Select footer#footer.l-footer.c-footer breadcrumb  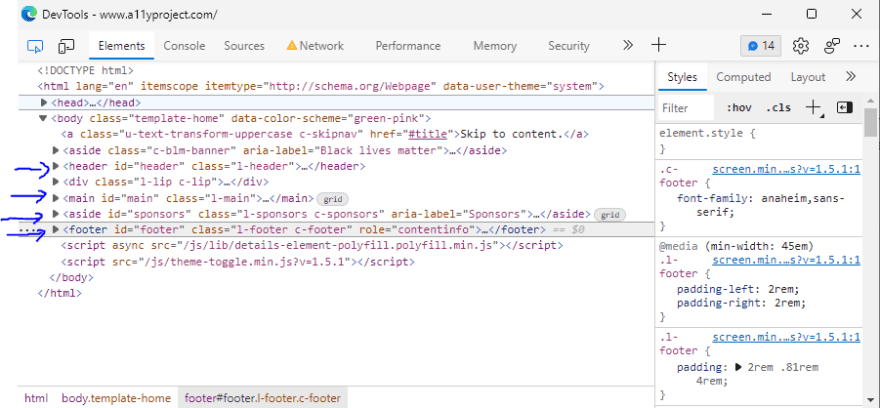click(x=263, y=398)
